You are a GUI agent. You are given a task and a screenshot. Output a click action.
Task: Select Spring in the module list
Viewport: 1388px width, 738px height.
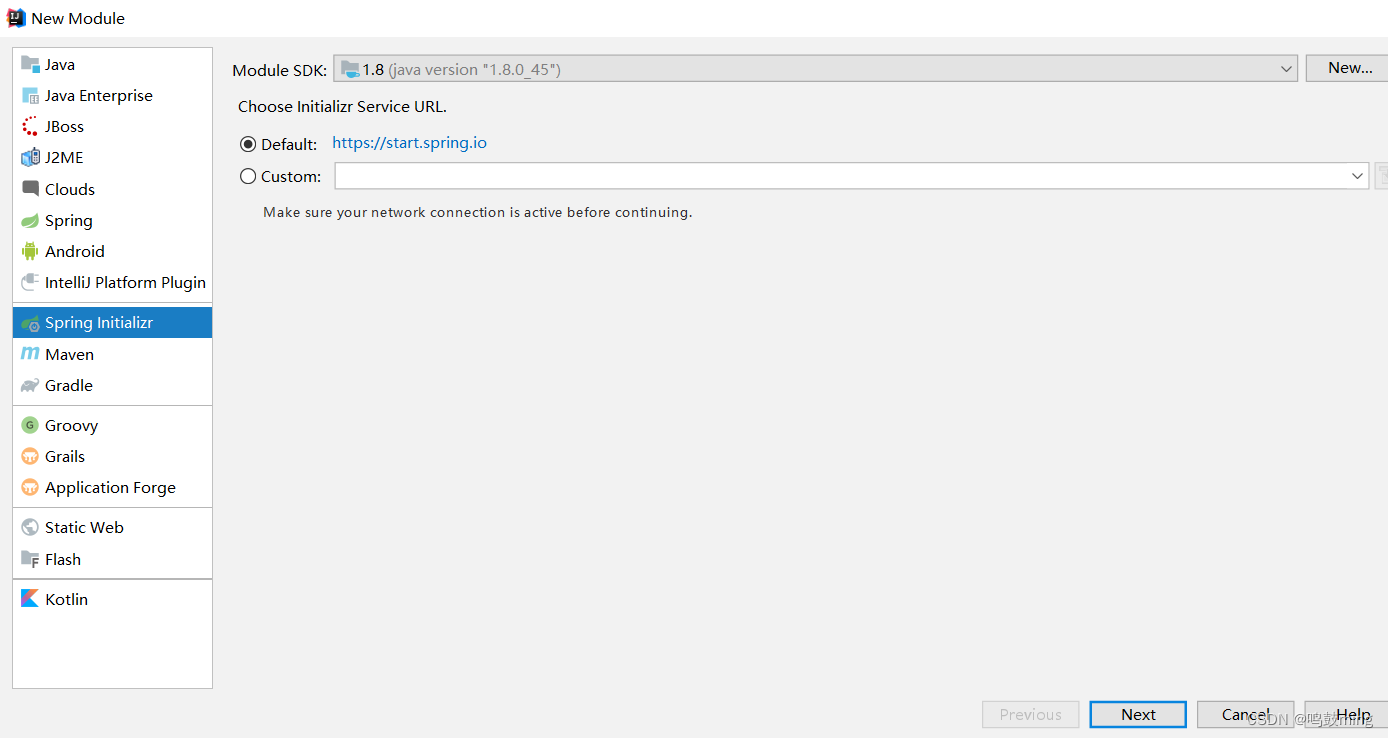[112, 221]
